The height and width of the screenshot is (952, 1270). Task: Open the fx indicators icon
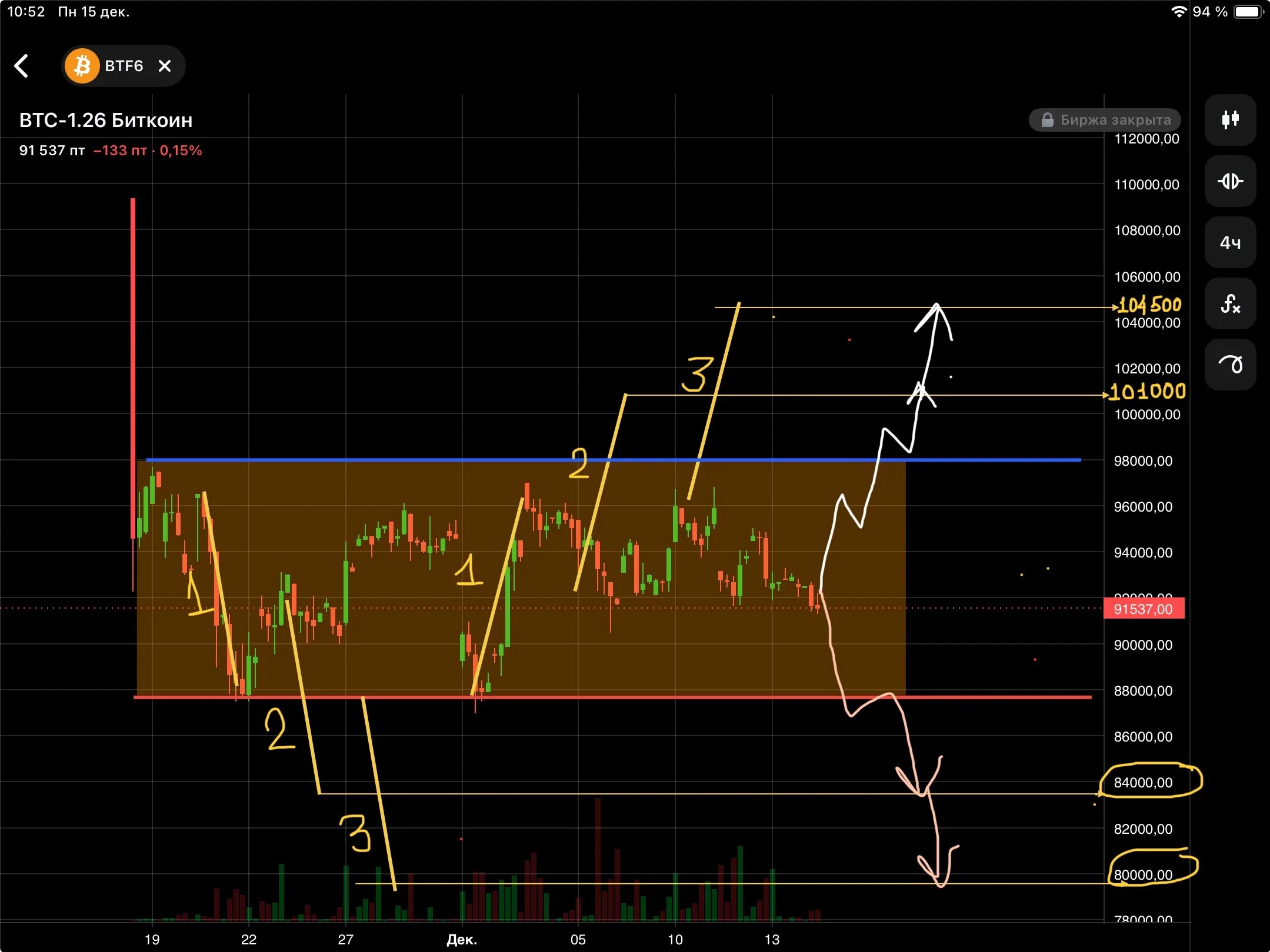(1230, 303)
